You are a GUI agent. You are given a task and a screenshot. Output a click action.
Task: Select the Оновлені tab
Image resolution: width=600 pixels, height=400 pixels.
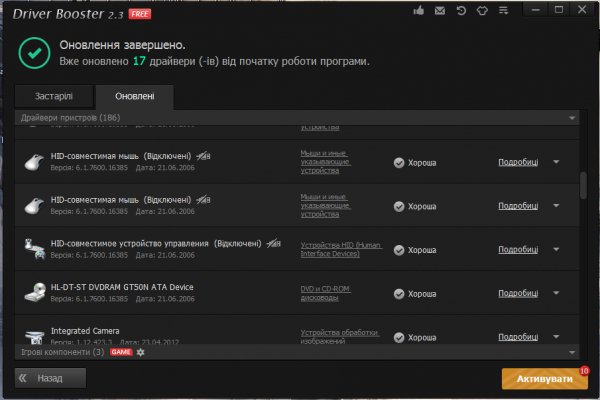click(135, 96)
